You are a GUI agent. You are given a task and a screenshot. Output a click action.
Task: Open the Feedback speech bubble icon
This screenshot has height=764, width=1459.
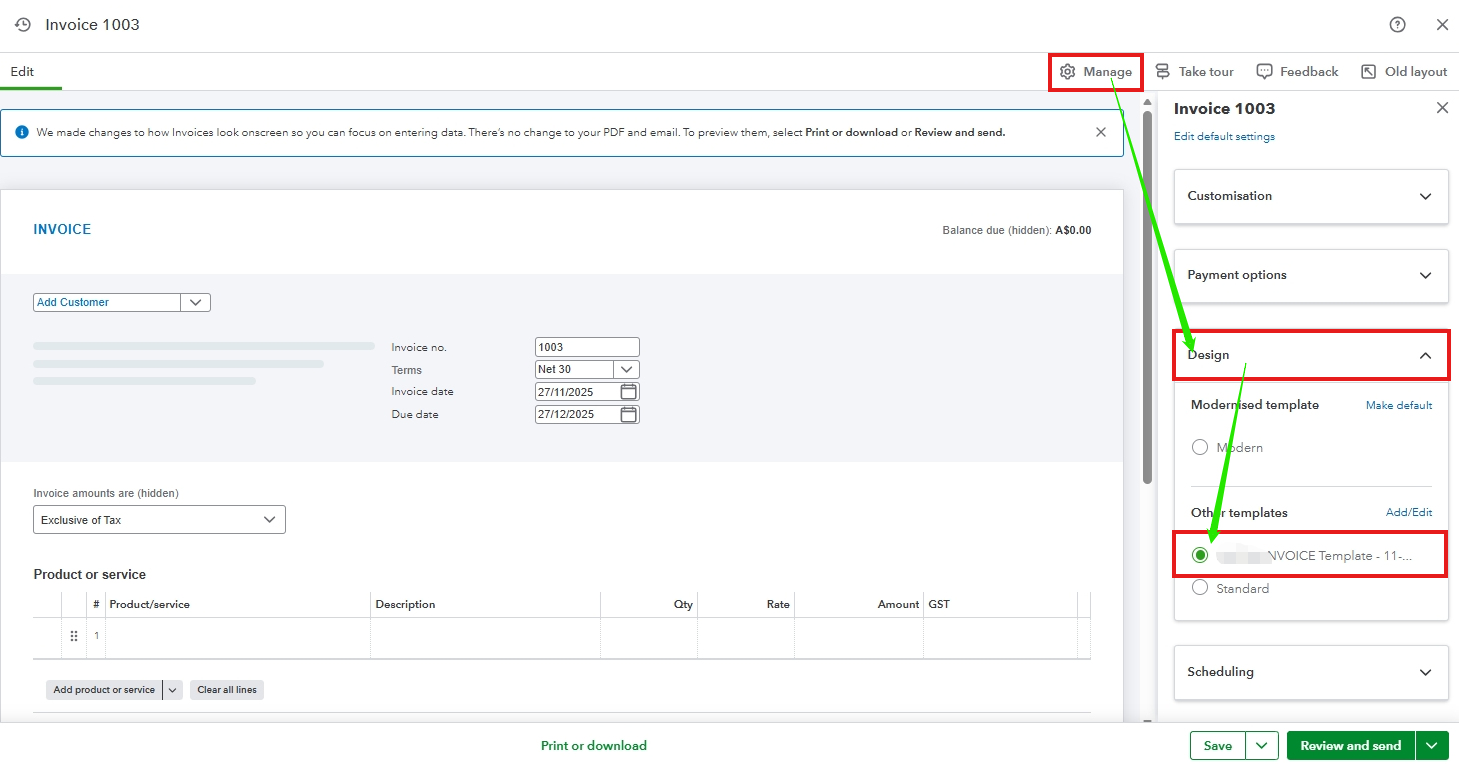point(1264,72)
